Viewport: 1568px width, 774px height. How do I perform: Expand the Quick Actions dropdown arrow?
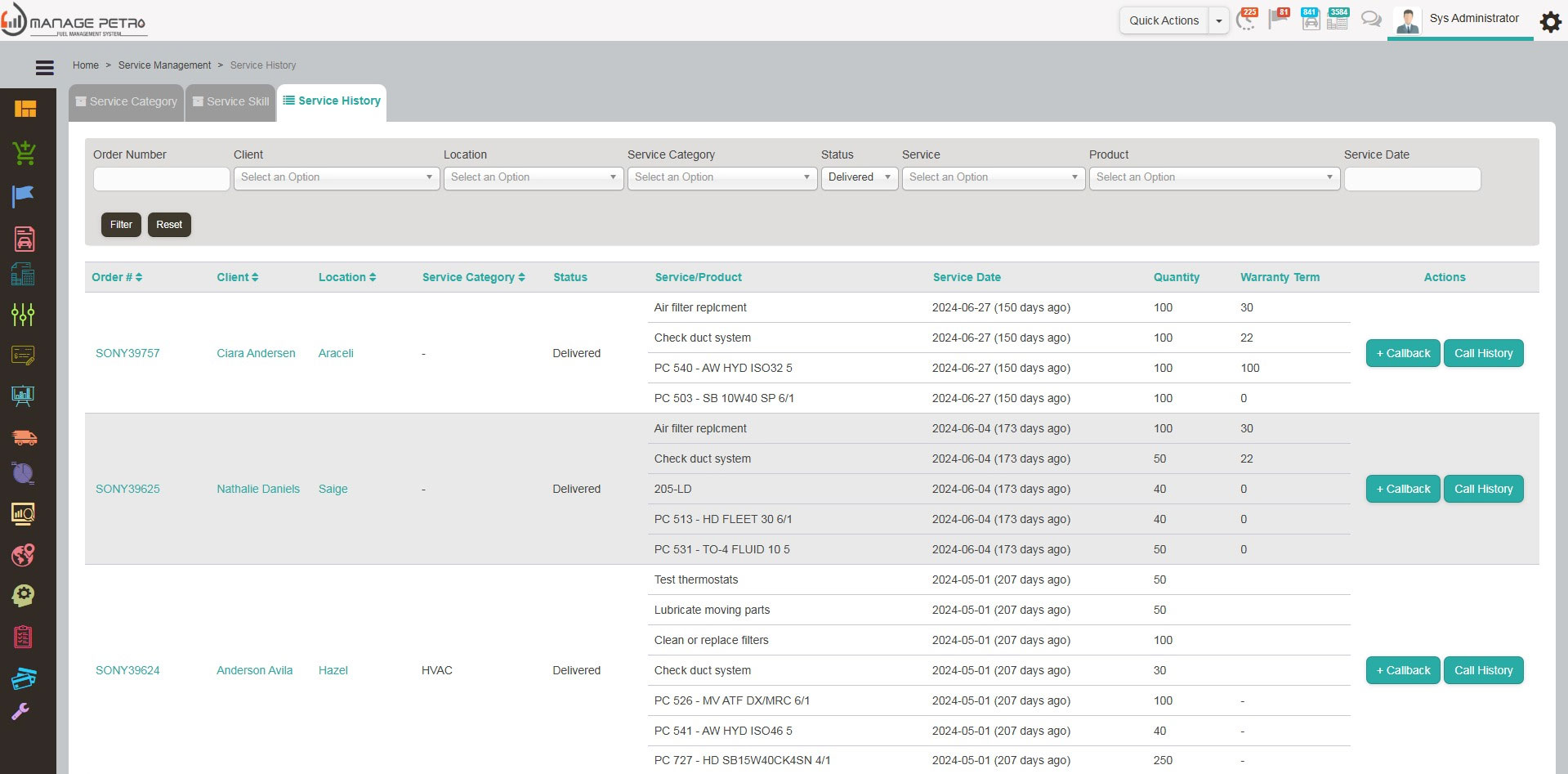click(x=1218, y=21)
